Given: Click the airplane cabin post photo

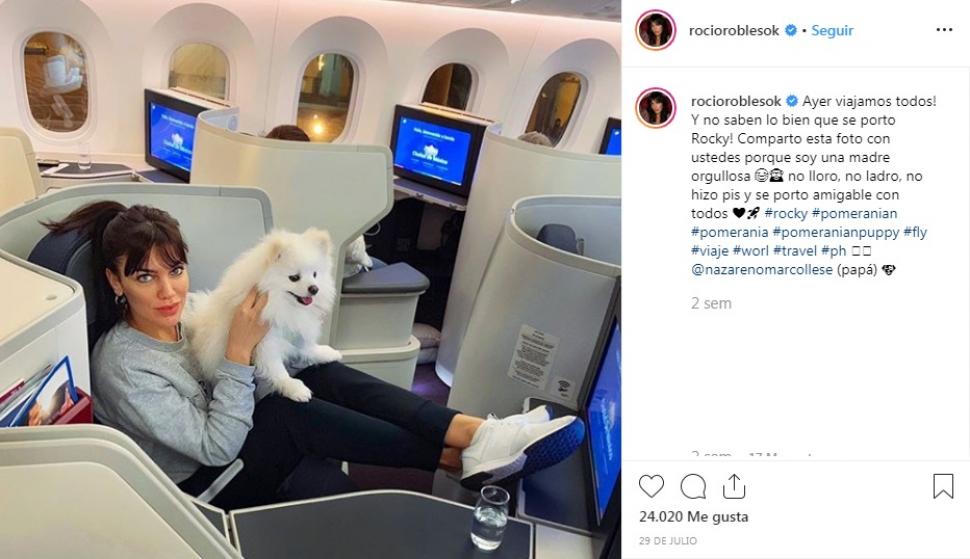Looking at the screenshot, I should click(311, 280).
